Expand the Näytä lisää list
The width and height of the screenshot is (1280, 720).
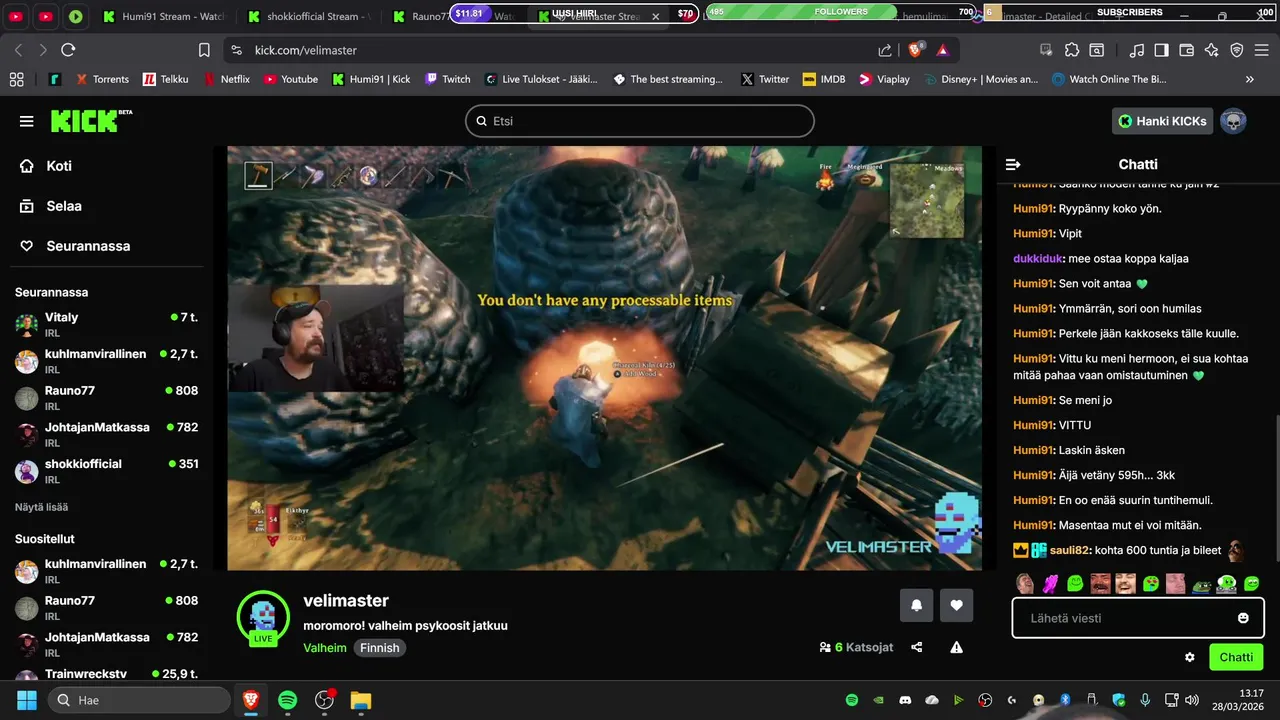pyautogui.click(x=41, y=507)
